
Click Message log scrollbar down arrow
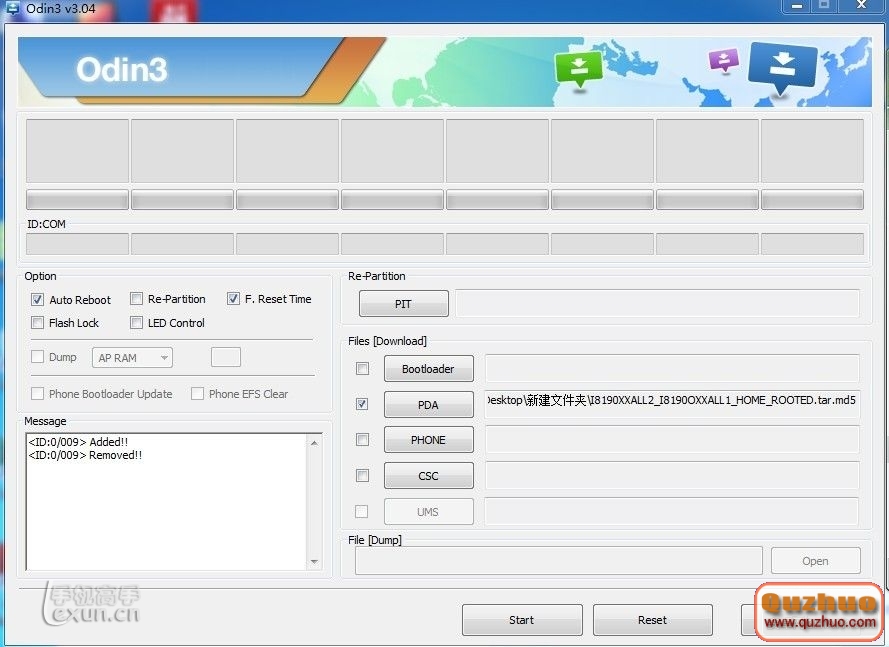point(314,562)
